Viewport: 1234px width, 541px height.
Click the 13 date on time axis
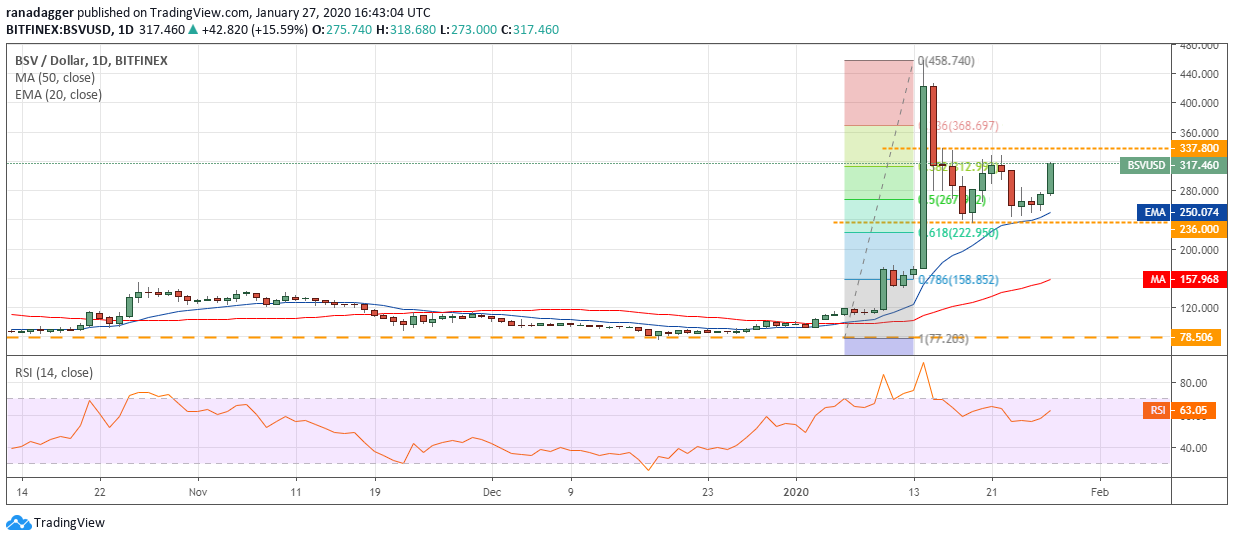[913, 492]
